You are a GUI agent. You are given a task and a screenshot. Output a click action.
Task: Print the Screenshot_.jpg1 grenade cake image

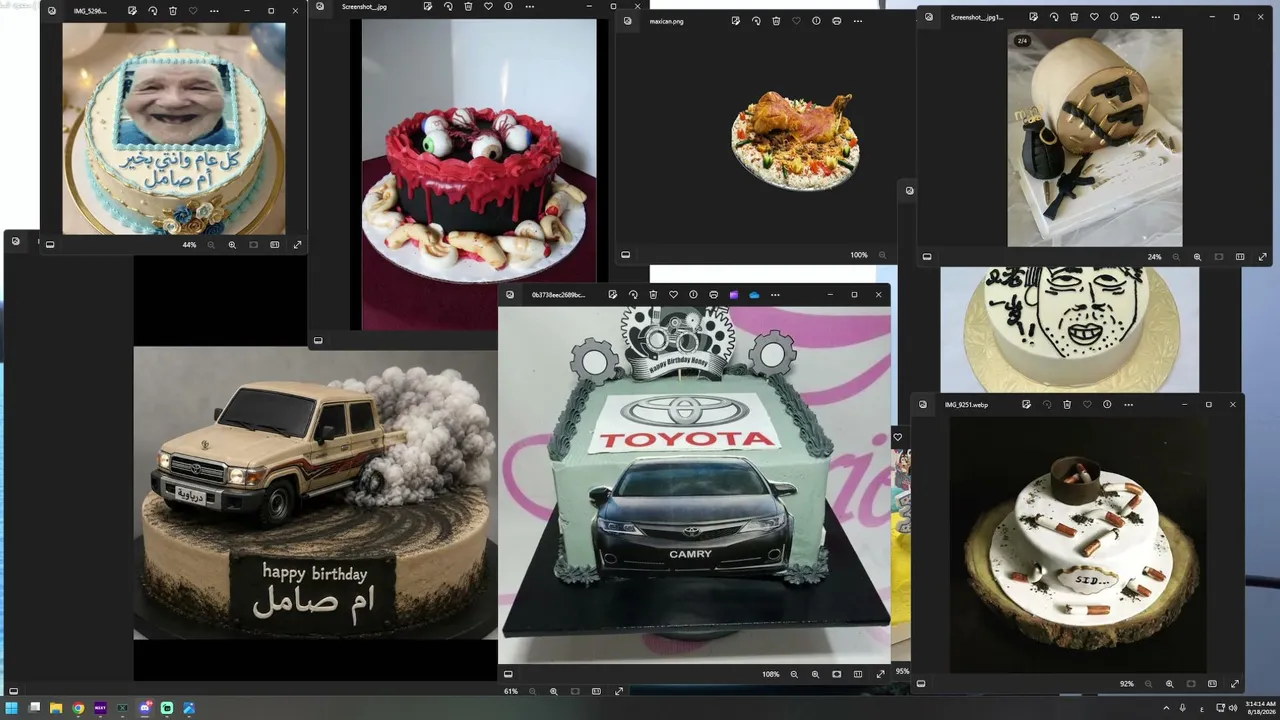pyautogui.click(x=1134, y=17)
